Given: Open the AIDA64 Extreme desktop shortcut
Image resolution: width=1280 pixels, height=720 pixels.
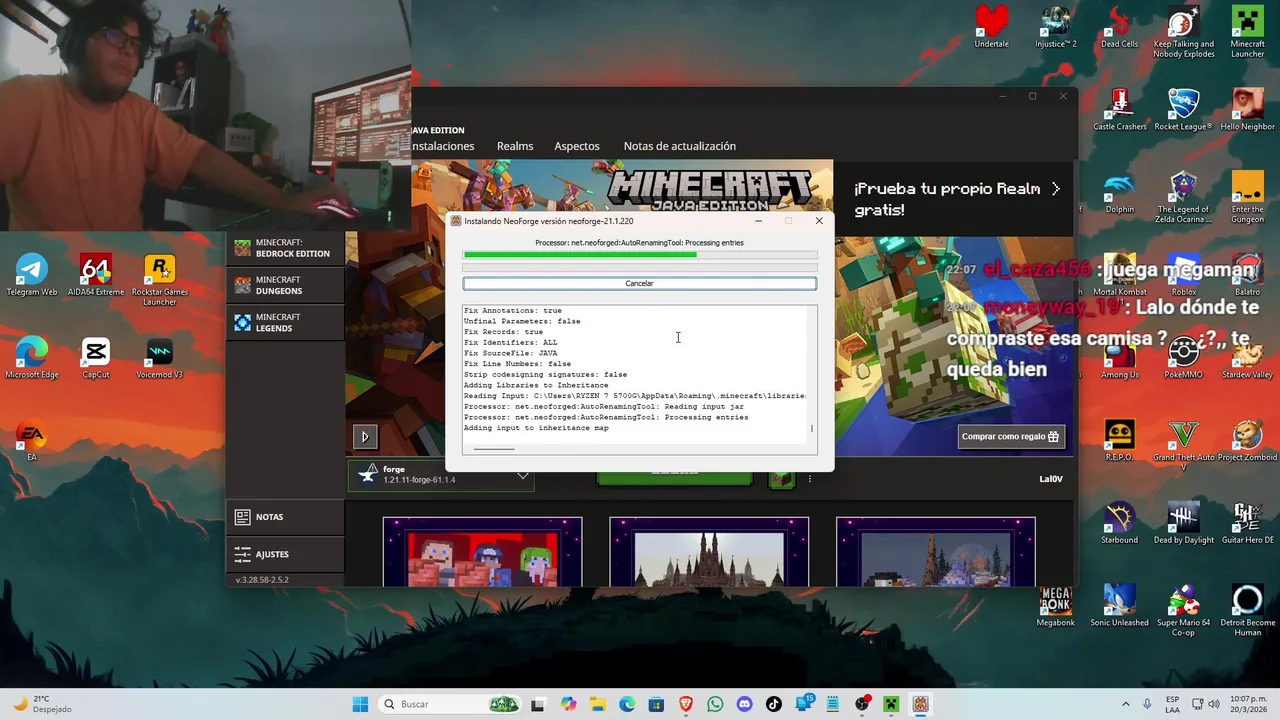Looking at the screenshot, I should (x=96, y=275).
